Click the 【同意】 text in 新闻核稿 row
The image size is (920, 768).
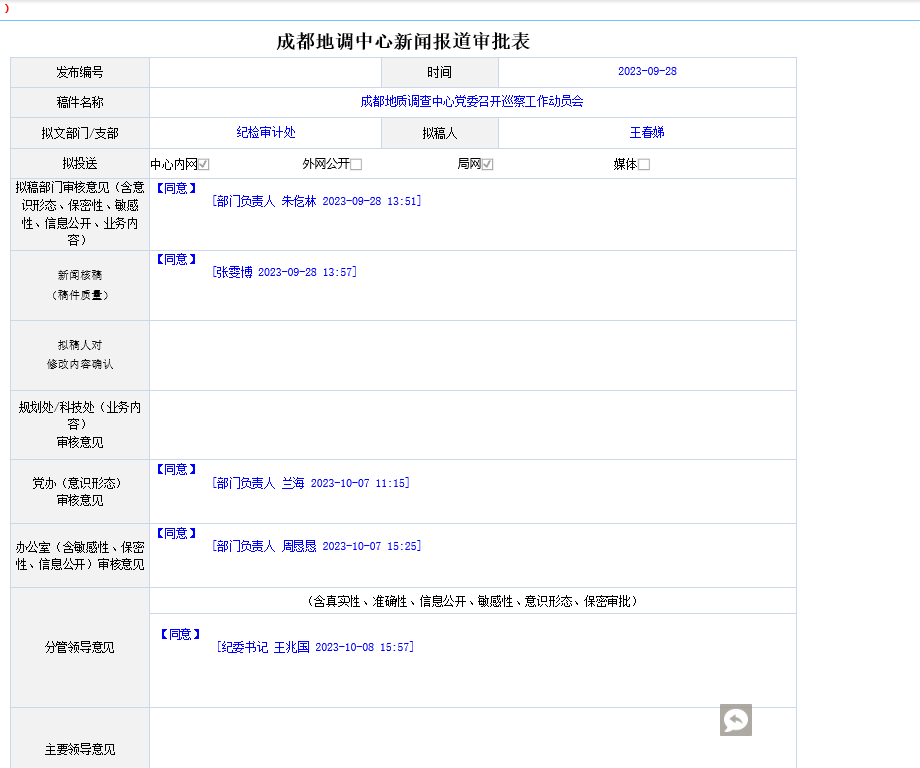(176, 259)
